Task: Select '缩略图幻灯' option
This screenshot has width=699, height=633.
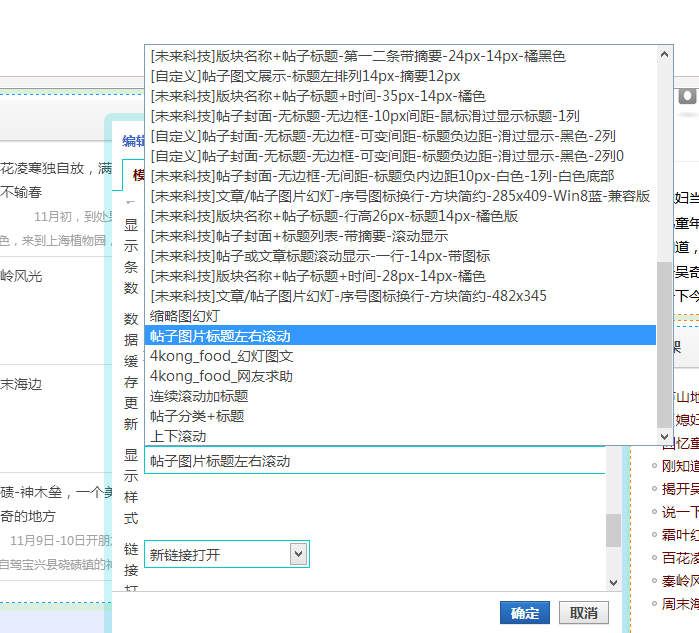Action: (x=400, y=316)
